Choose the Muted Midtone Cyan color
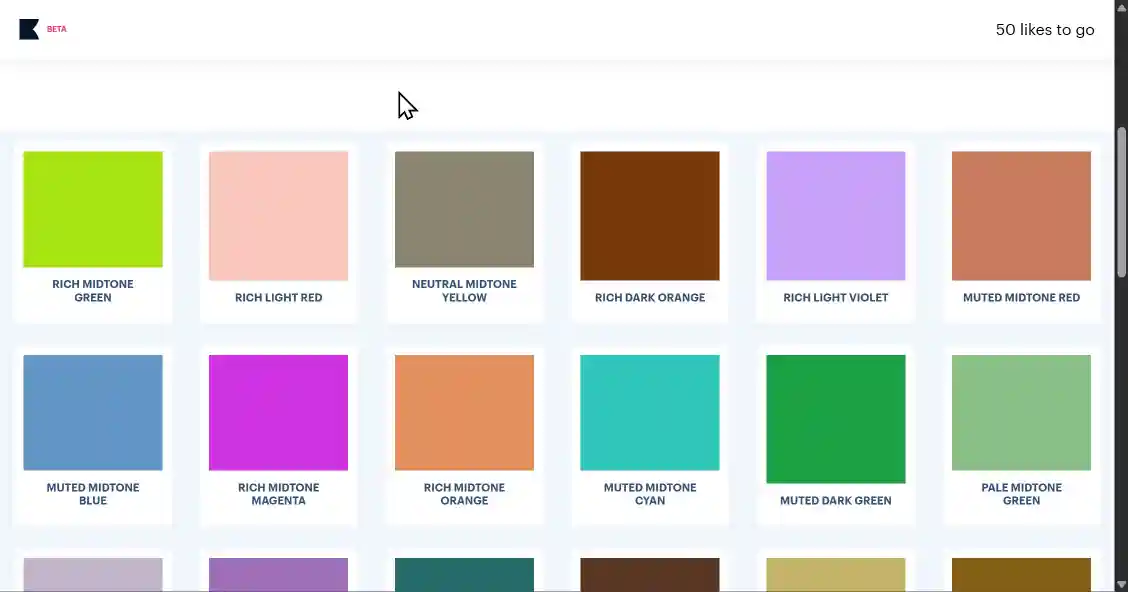This screenshot has height=592, width=1128. click(650, 412)
